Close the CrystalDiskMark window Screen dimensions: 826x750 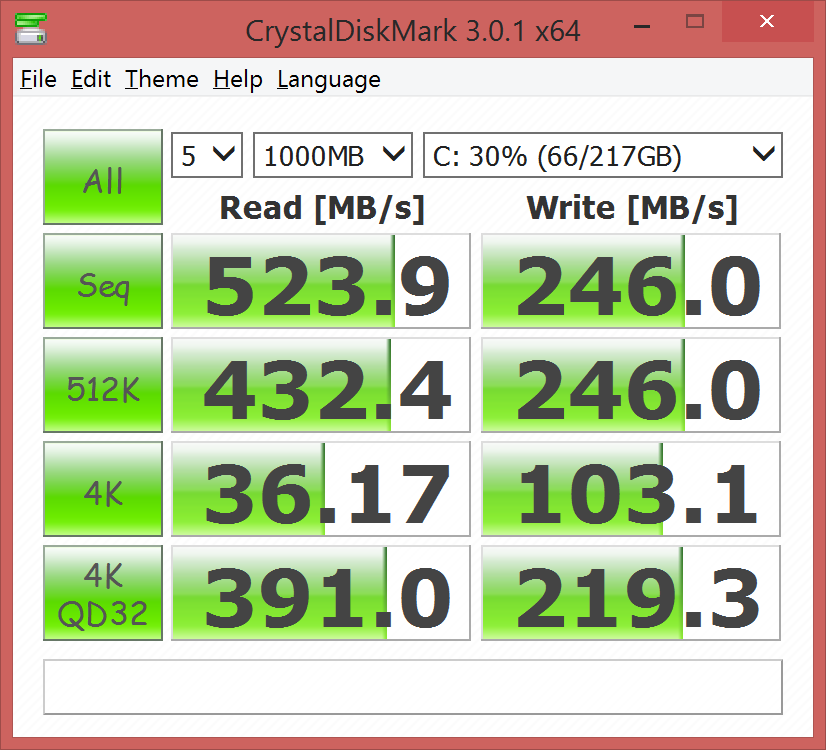(x=767, y=22)
